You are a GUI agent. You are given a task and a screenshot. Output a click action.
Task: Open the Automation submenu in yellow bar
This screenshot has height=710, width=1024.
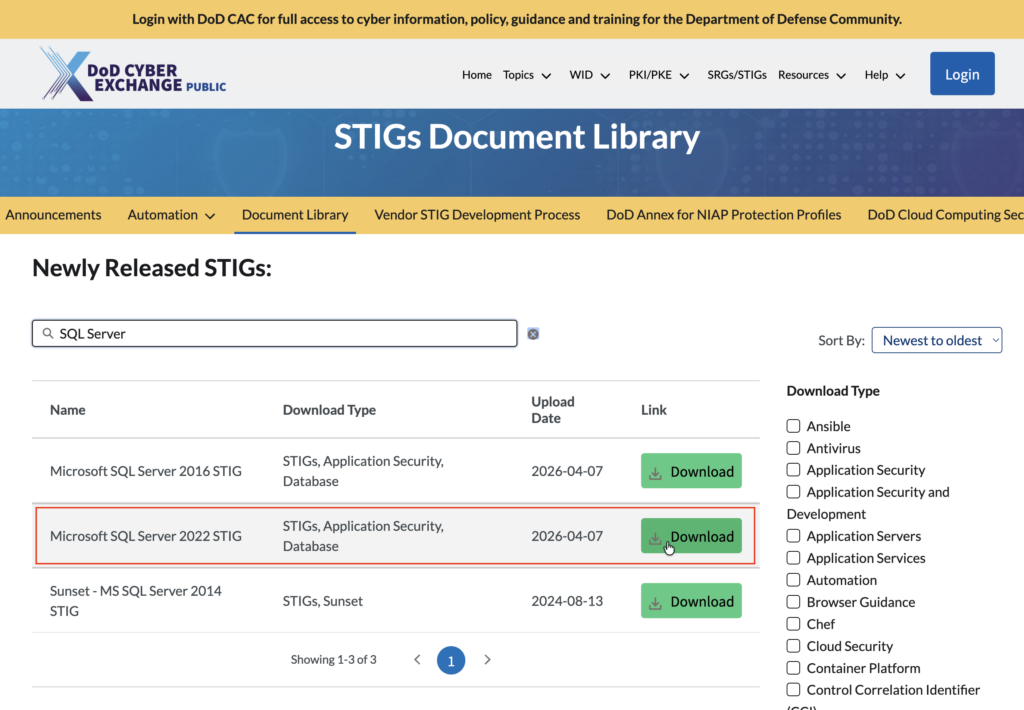(171, 215)
